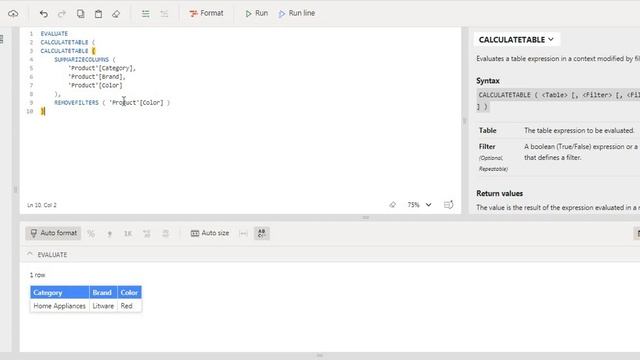The width and height of the screenshot is (640, 360).
Task: Click the eraser icon beside the zoom level
Action: coord(392,204)
